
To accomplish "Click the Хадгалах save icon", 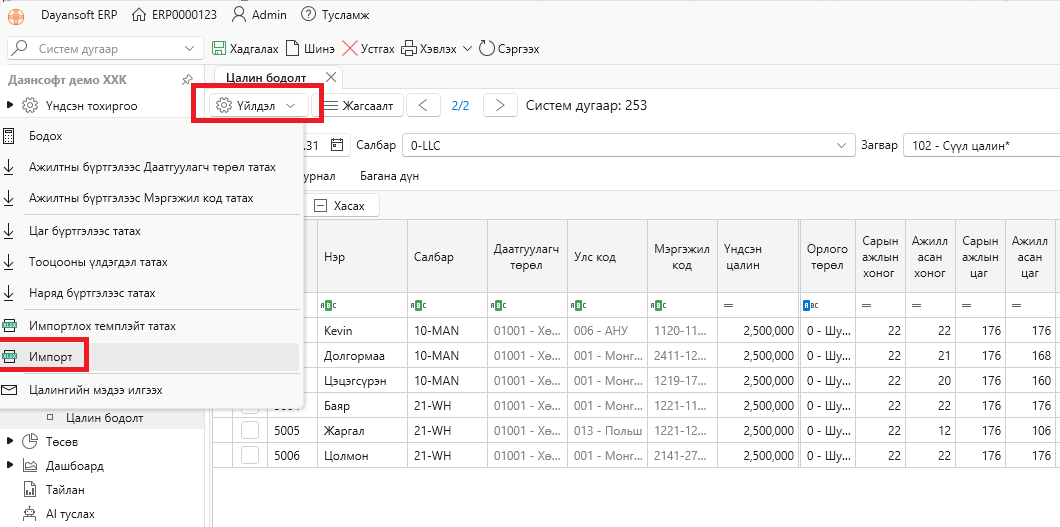I will pos(219,49).
